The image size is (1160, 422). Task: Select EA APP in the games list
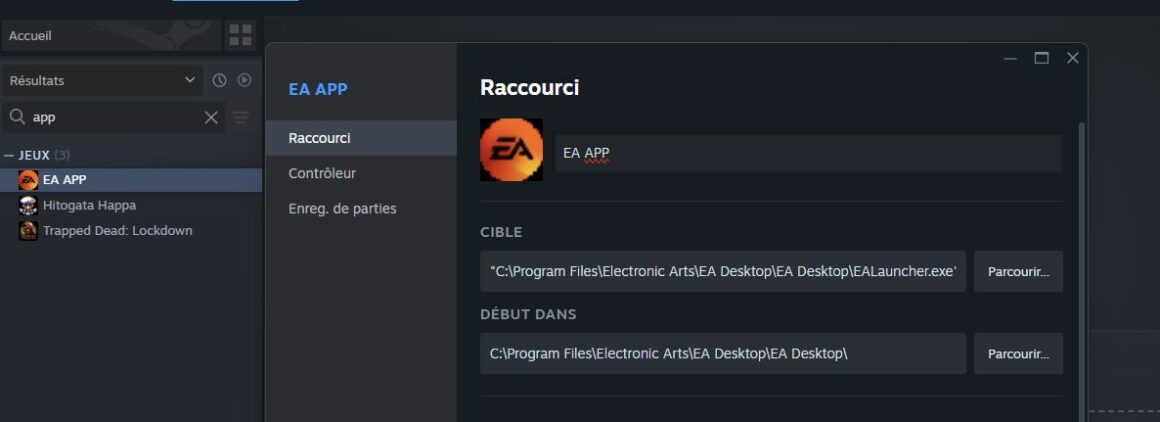[65, 180]
